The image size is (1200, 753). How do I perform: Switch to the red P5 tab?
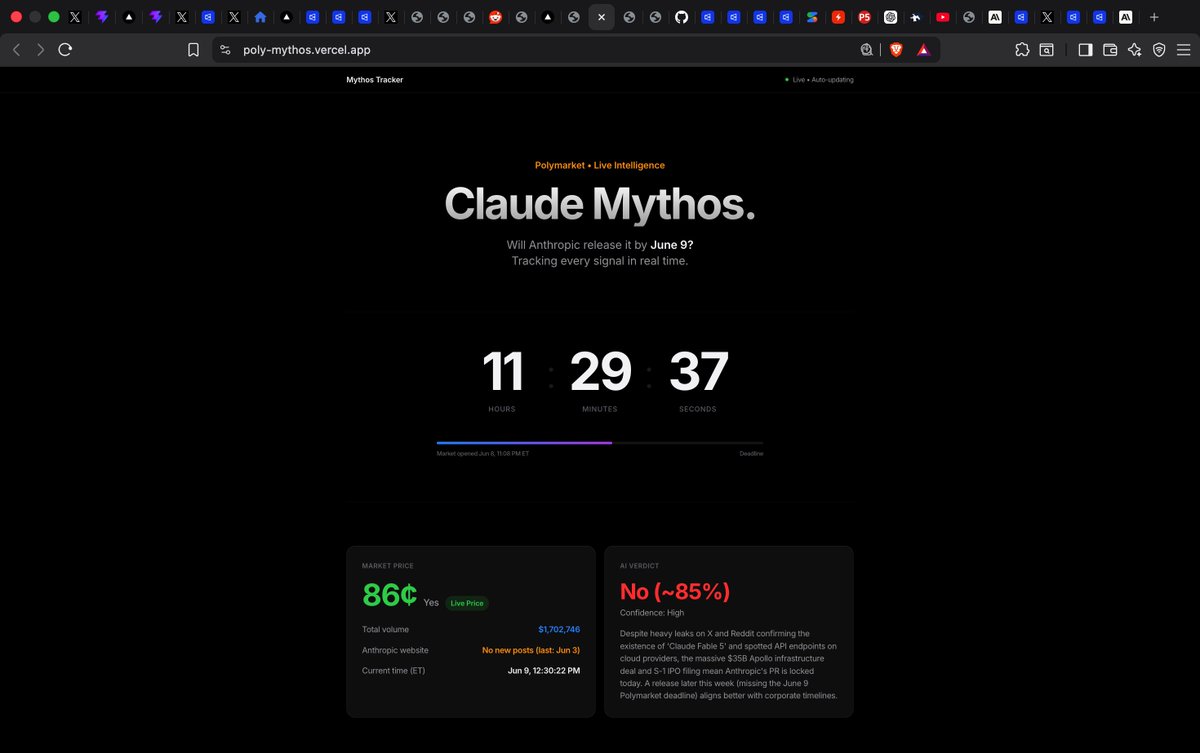pyautogui.click(x=864, y=17)
